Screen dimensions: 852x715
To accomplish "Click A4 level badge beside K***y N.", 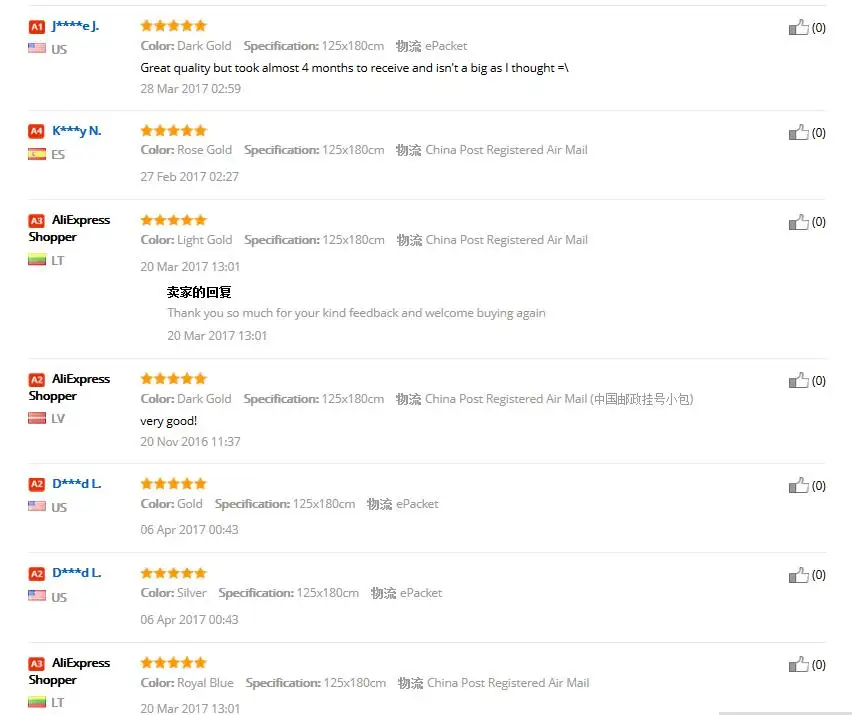I will [x=36, y=131].
